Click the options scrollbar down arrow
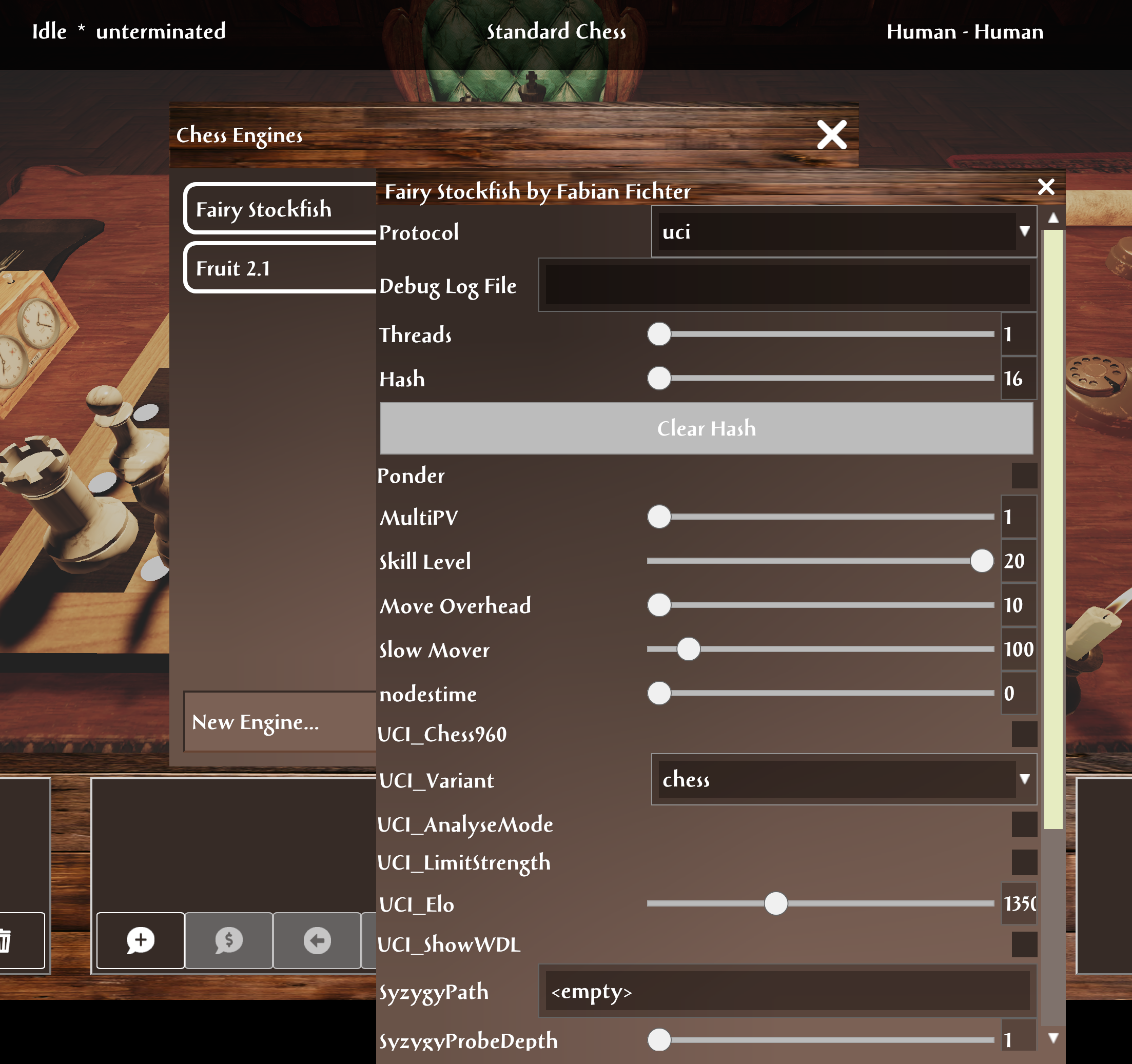1132x1064 pixels. (x=1053, y=1038)
